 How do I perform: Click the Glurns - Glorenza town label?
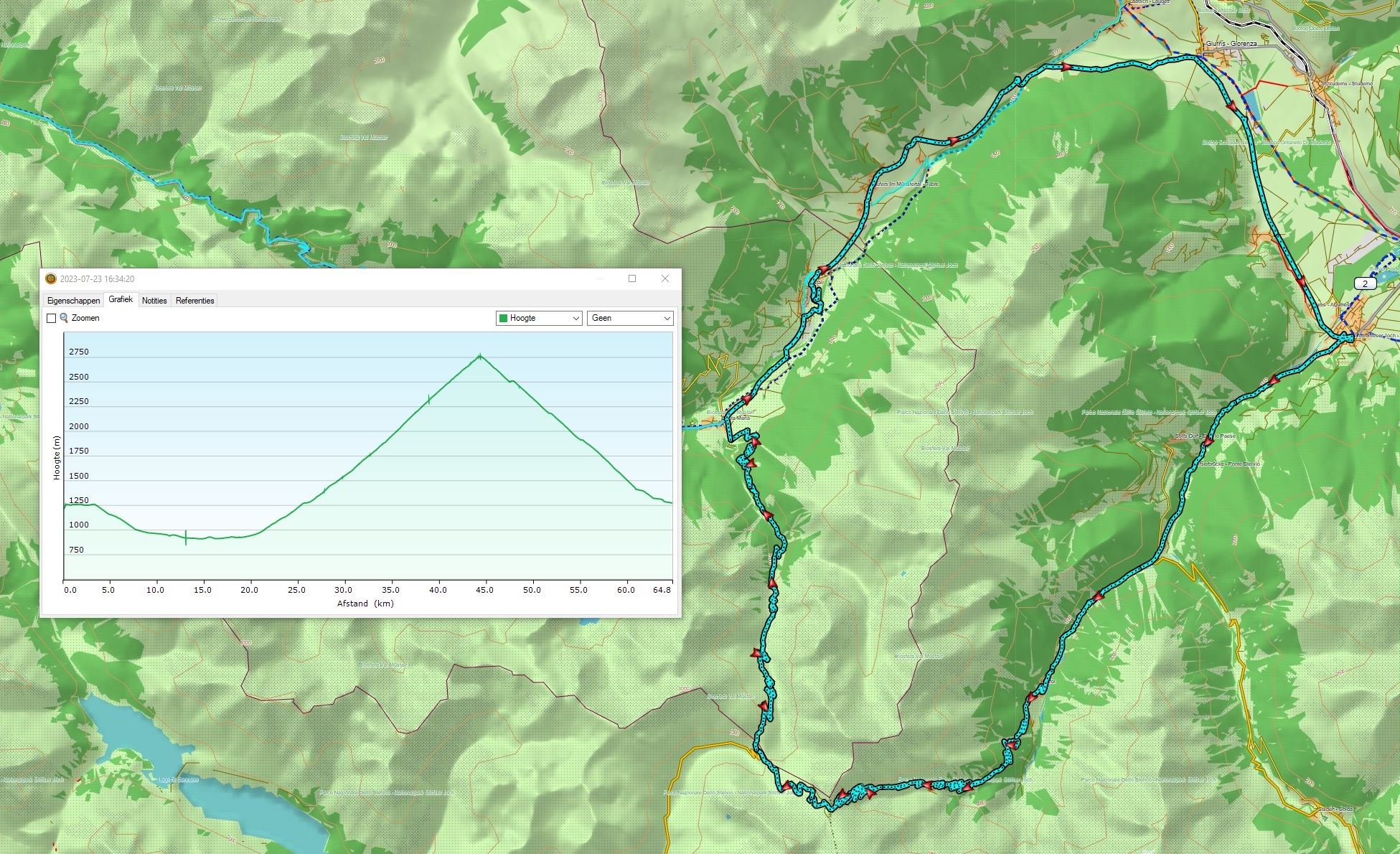tap(1231, 44)
